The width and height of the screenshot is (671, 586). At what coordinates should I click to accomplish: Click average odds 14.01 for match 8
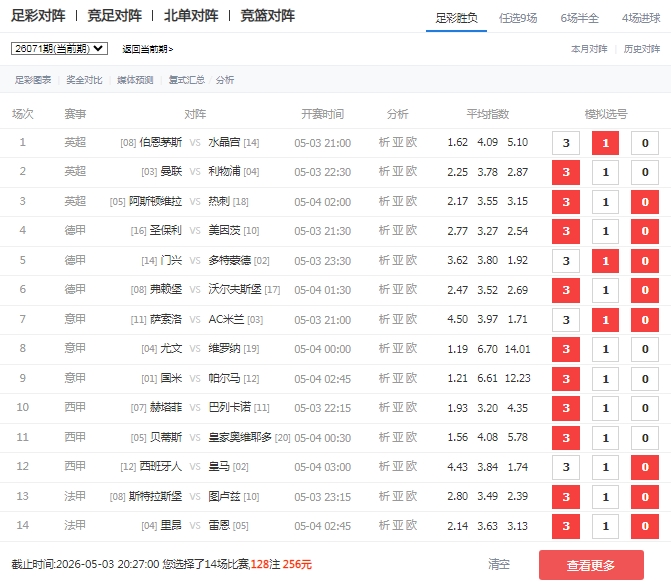[x=517, y=349]
